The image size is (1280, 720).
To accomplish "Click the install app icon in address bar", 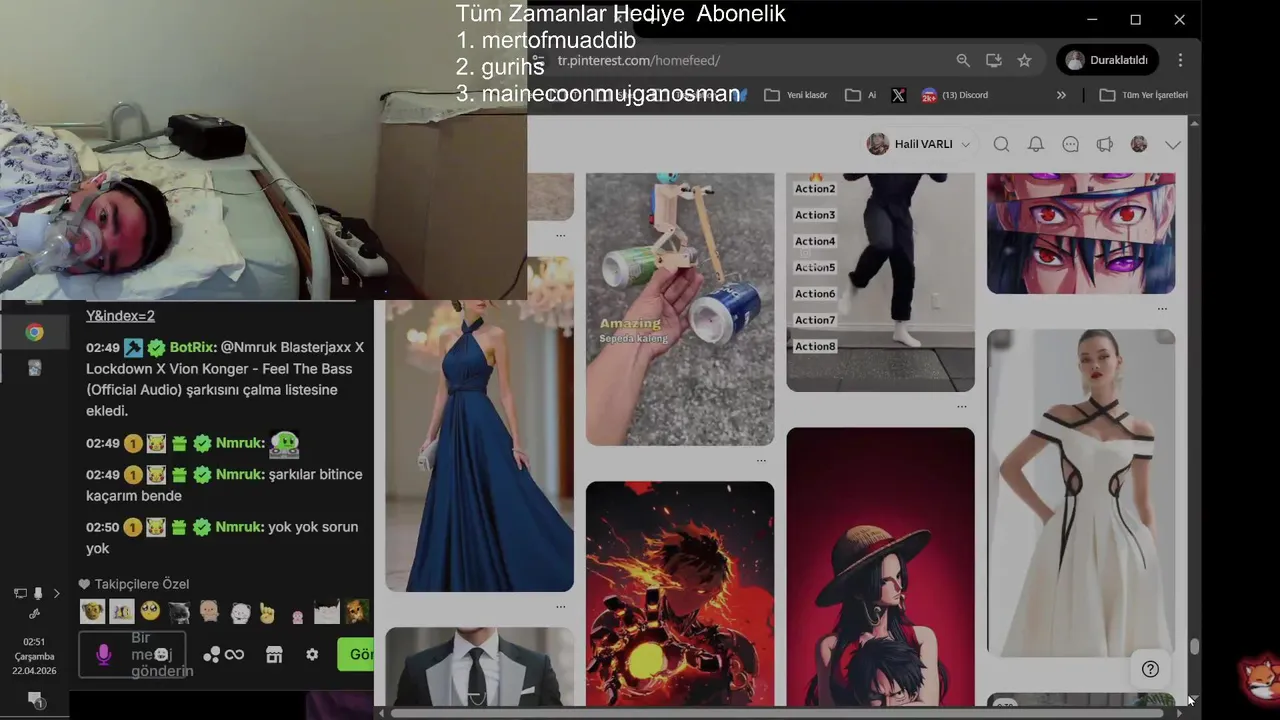I will [994, 60].
